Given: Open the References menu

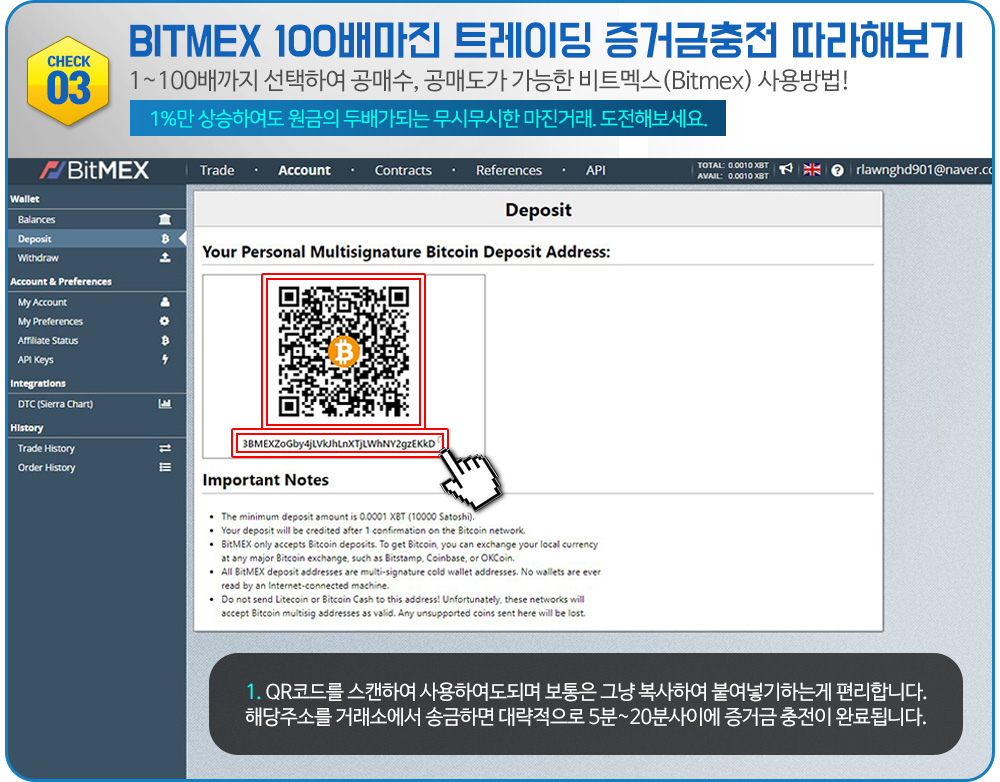Looking at the screenshot, I should pos(509,170).
